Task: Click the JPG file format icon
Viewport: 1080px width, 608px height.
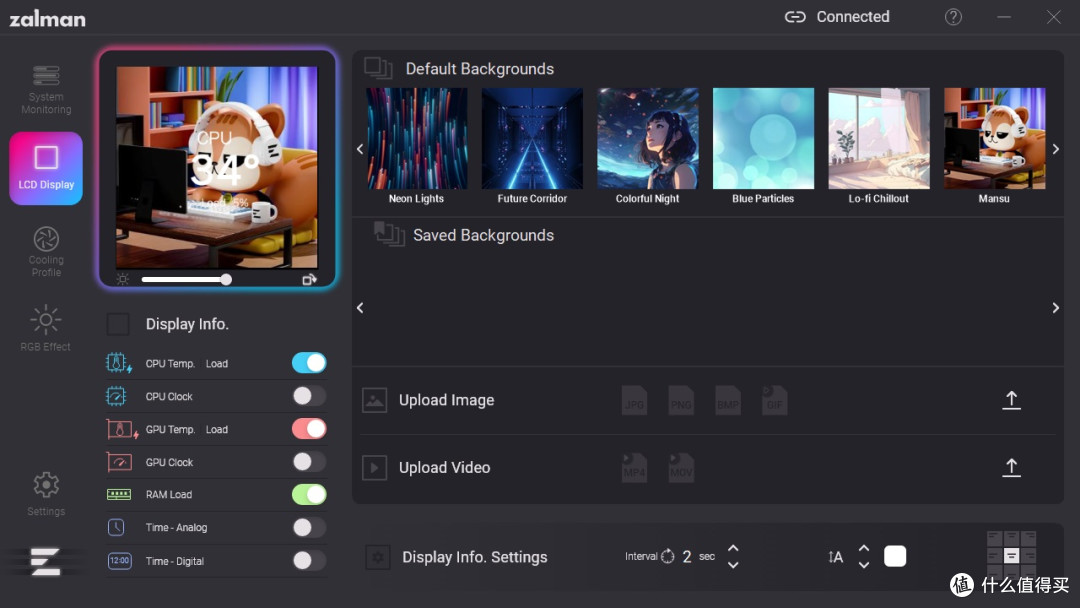Action: [634, 401]
